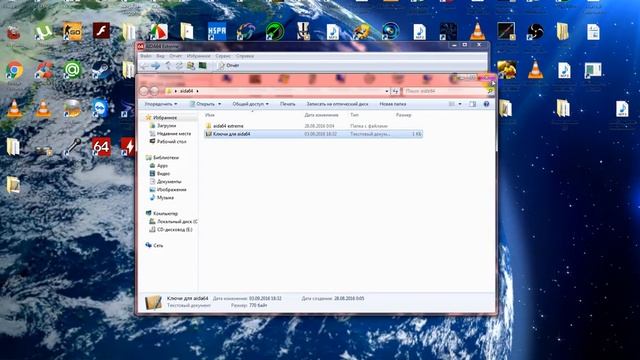Click the Steam desktop icon
640x360 pixels.
(x=101, y=70)
